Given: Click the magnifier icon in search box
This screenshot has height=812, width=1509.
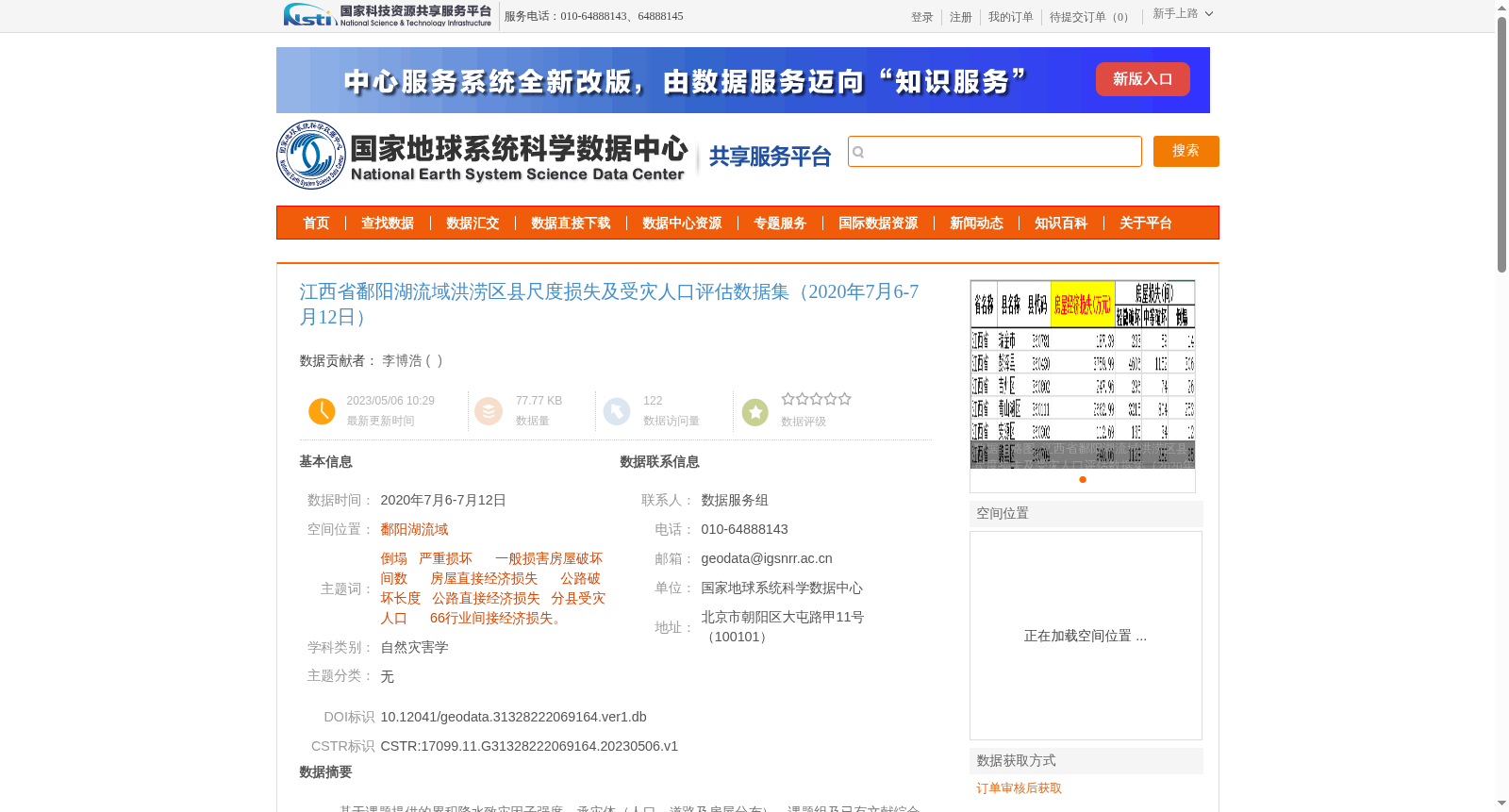Looking at the screenshot, I should (858, 152).
